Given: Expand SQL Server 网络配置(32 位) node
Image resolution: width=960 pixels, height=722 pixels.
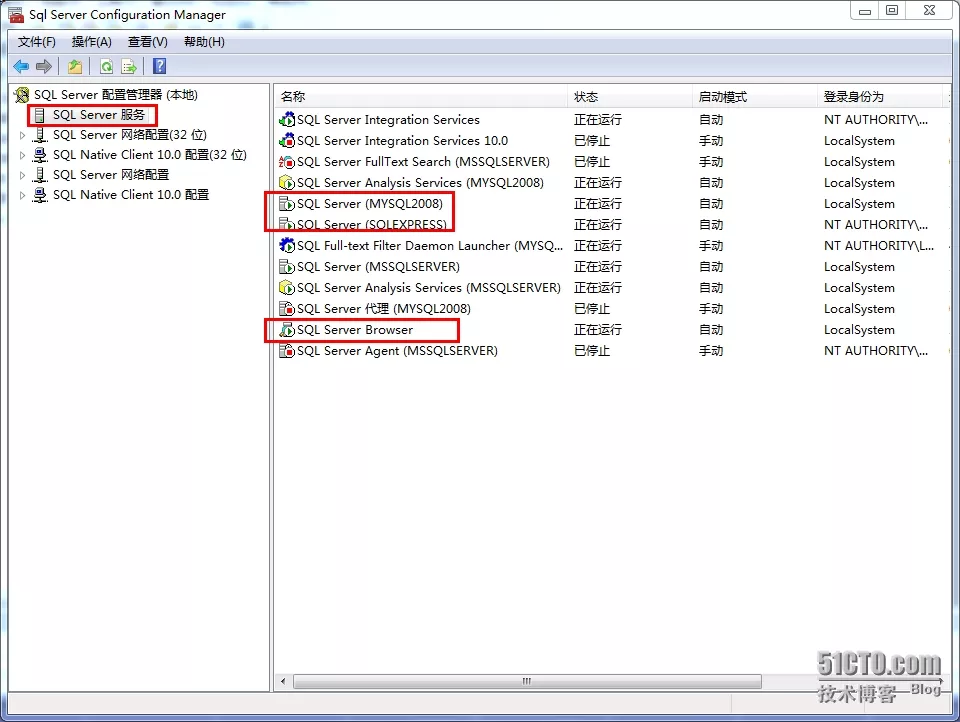Looking at the screenshot, I should coord(23,135).
